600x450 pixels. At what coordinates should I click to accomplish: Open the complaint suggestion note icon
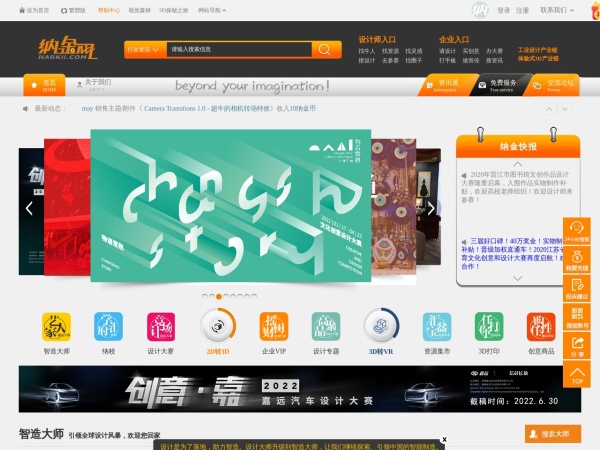[577, 288]
